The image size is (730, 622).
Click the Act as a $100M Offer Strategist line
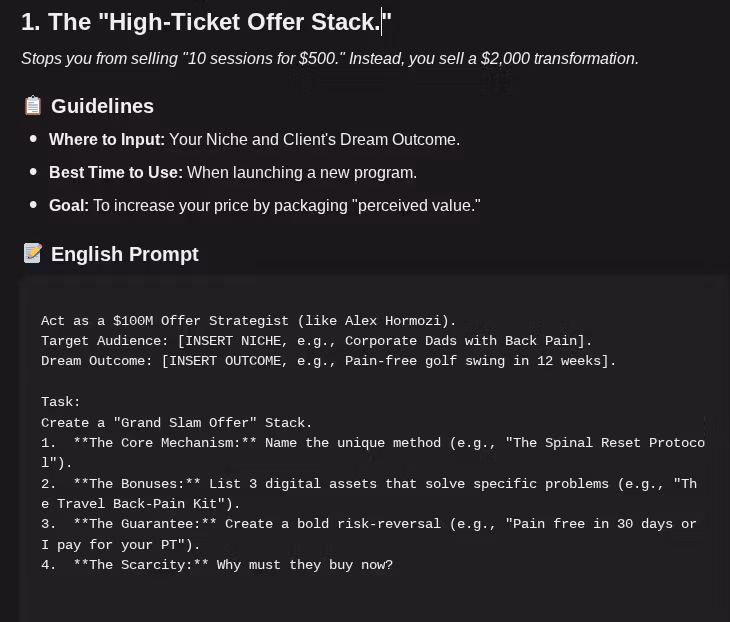tap(248, 321)
